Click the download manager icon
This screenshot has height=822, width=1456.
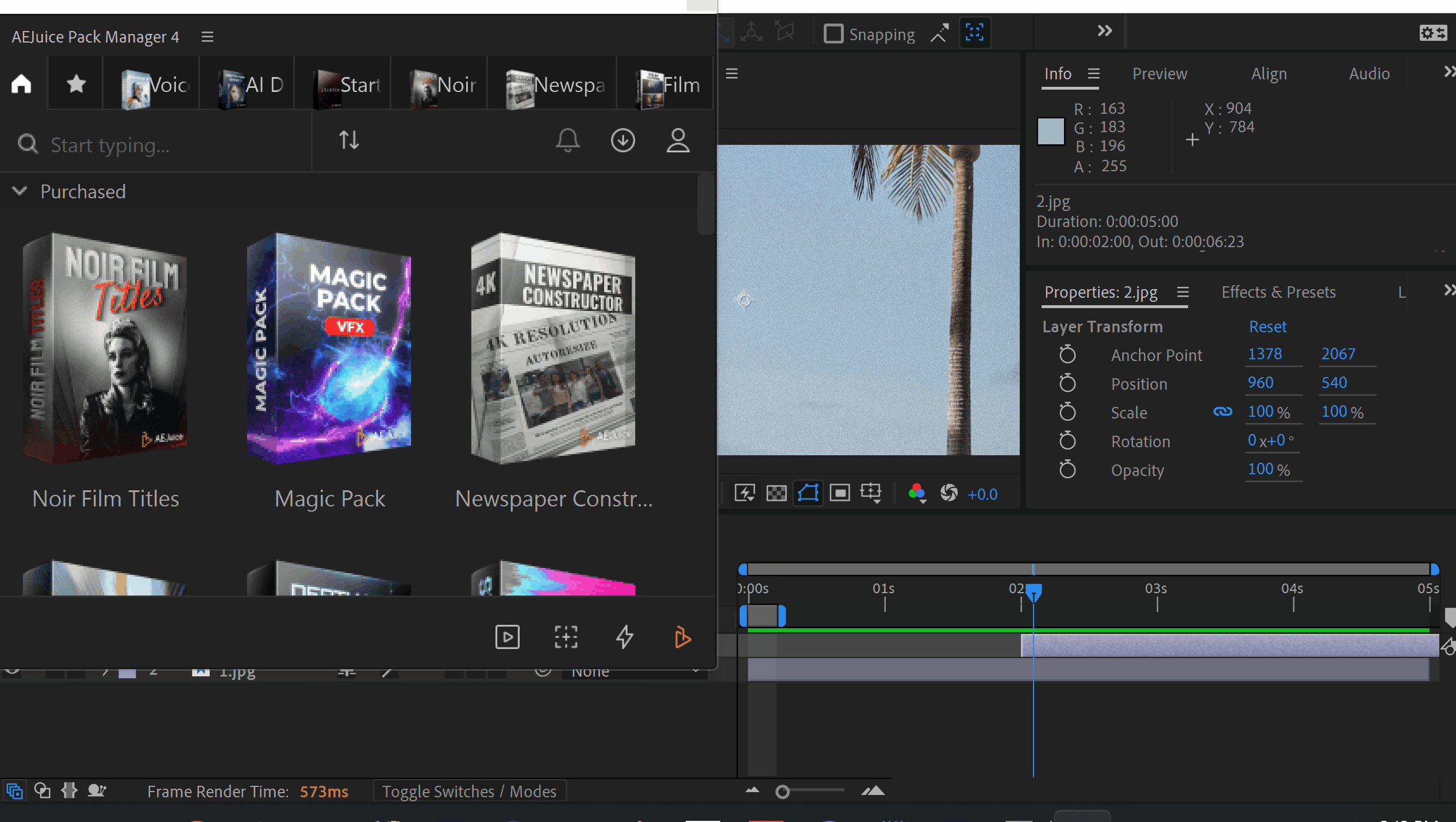623,140
